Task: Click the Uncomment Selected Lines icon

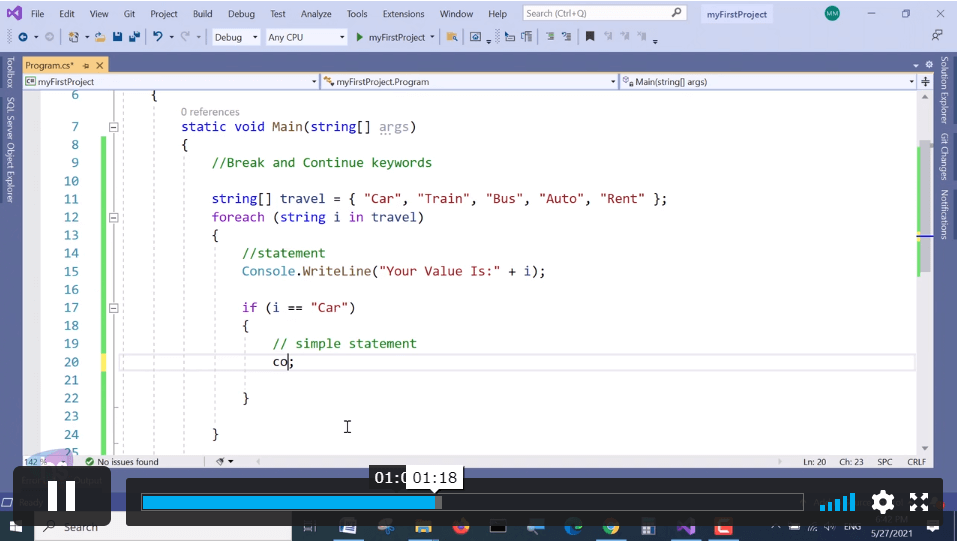Action: [x=566, y=37]
